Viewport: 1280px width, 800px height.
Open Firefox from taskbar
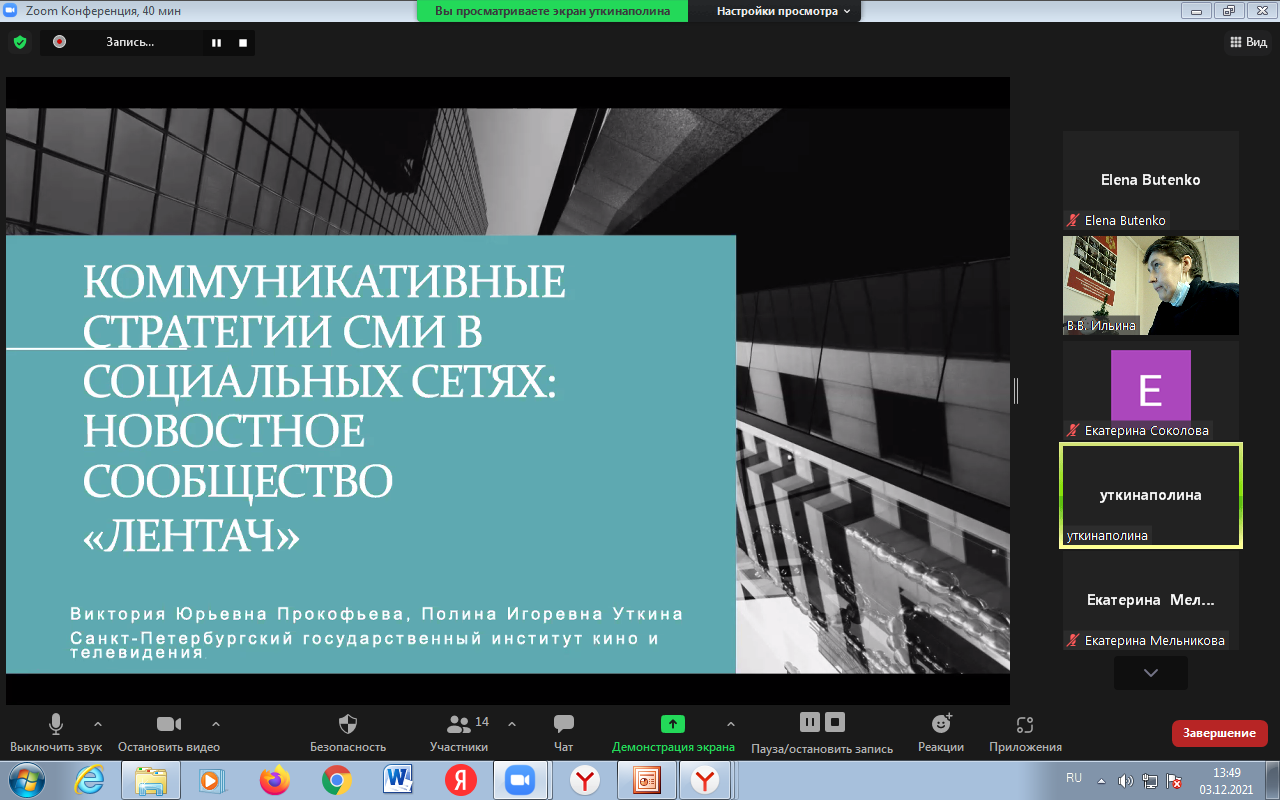[x=274, y=780]
